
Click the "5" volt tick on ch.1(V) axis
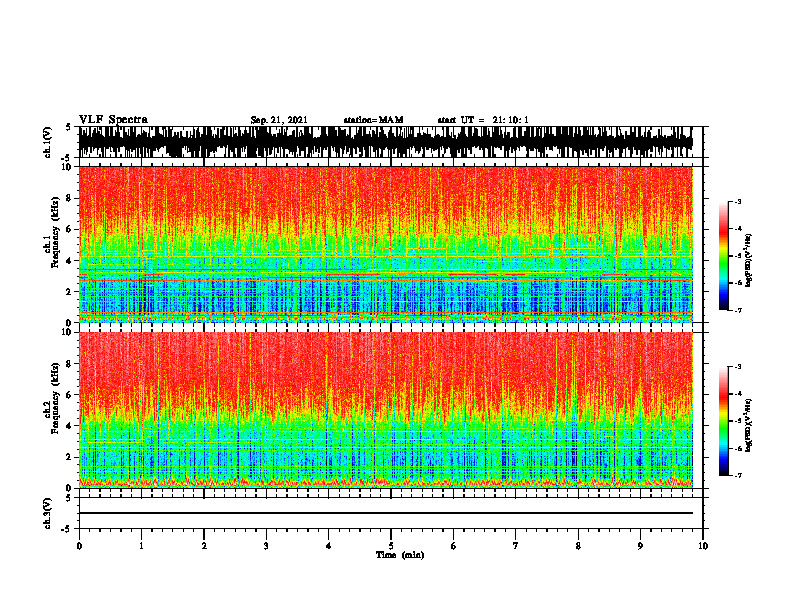(68, 128)
